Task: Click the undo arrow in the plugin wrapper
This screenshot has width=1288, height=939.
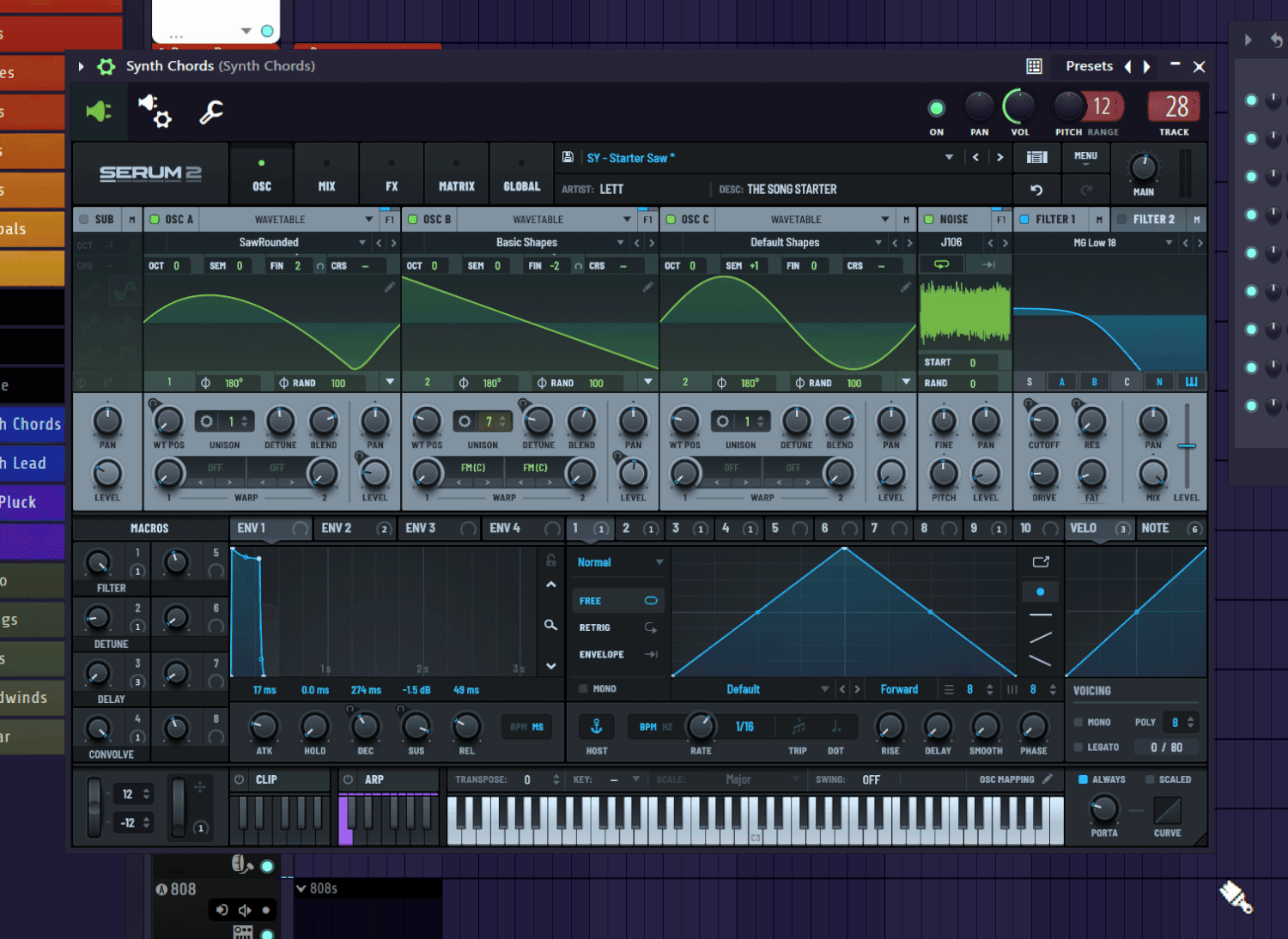Action: coord(1036,189)
